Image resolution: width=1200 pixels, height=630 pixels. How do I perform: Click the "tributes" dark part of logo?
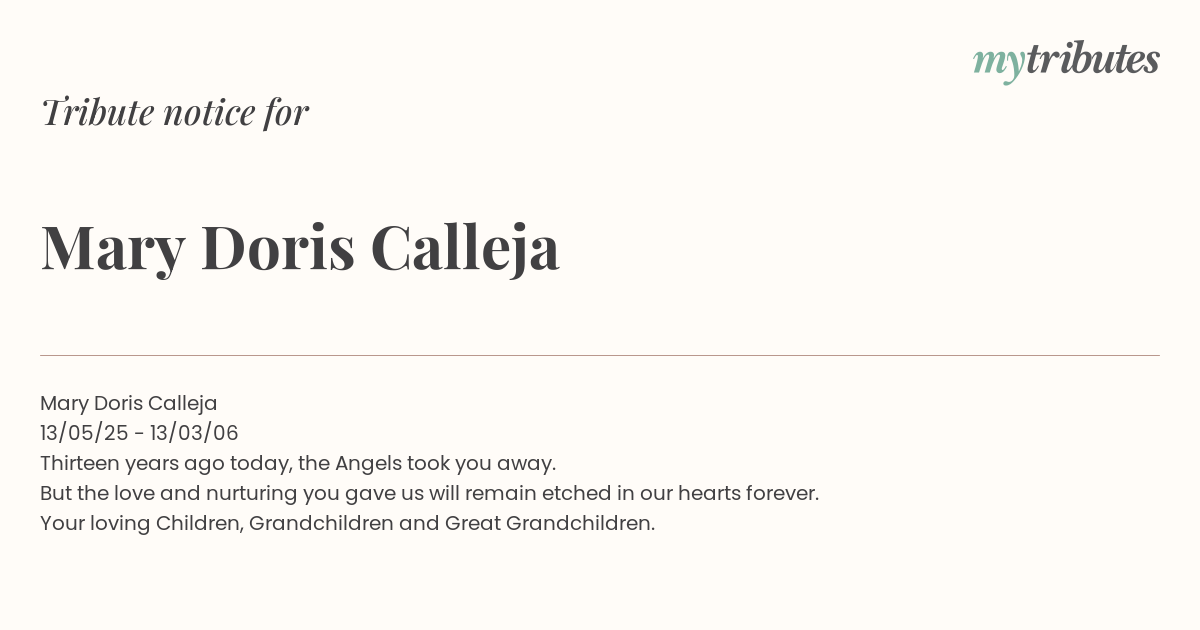click(x=1093, y=59)
